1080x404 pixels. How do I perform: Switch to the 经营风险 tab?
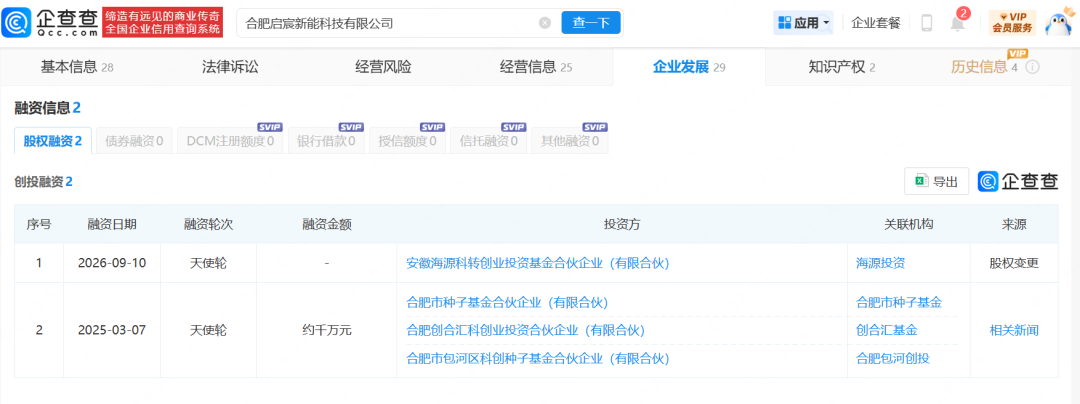tap(383, 67)
